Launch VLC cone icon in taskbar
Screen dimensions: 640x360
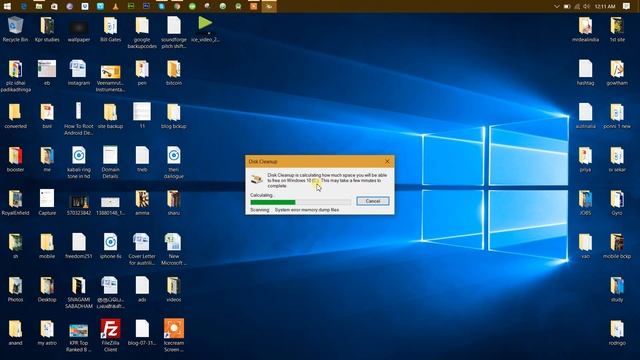[116, 6]
